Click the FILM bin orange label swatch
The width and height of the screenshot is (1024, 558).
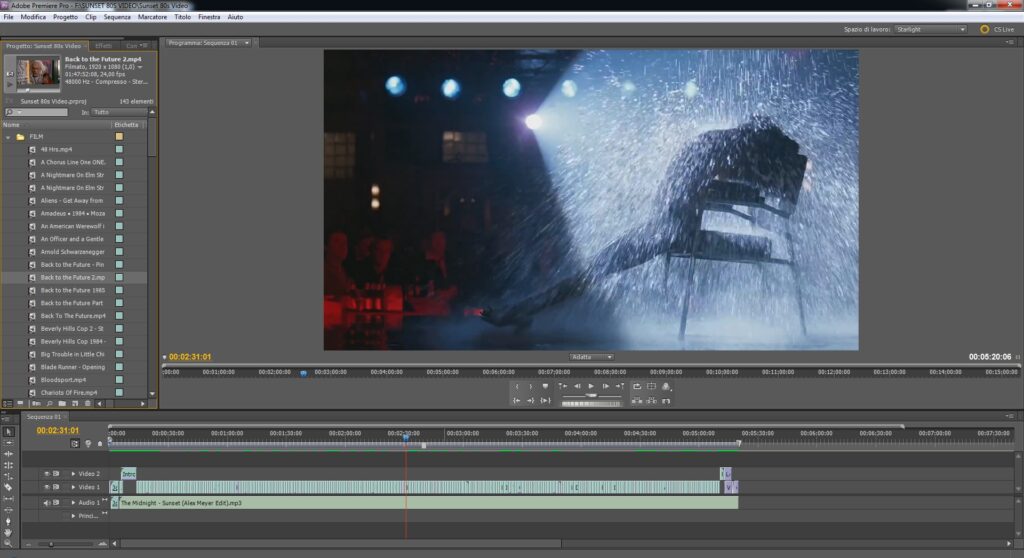click(120, 137)
